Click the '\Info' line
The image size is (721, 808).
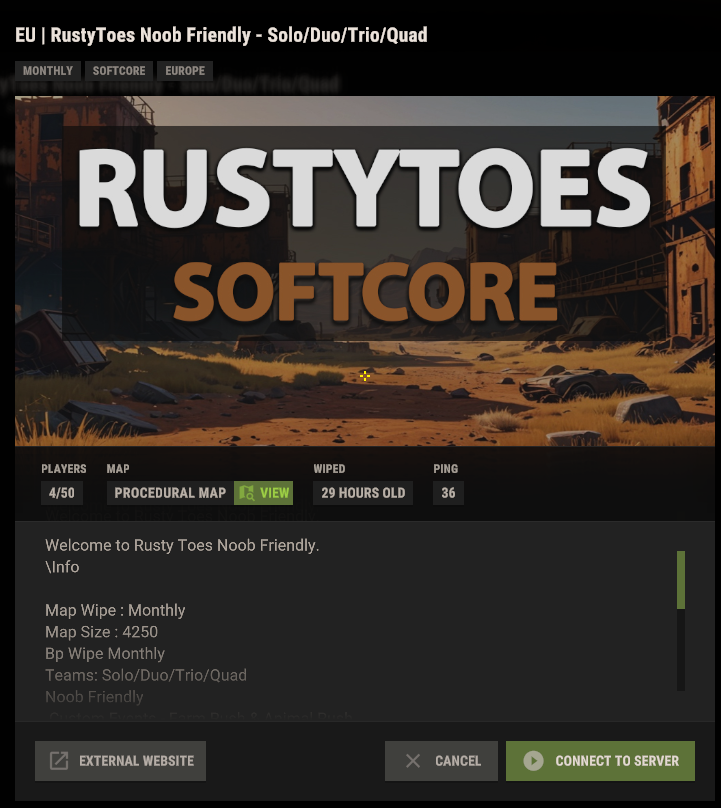point(62,567)
